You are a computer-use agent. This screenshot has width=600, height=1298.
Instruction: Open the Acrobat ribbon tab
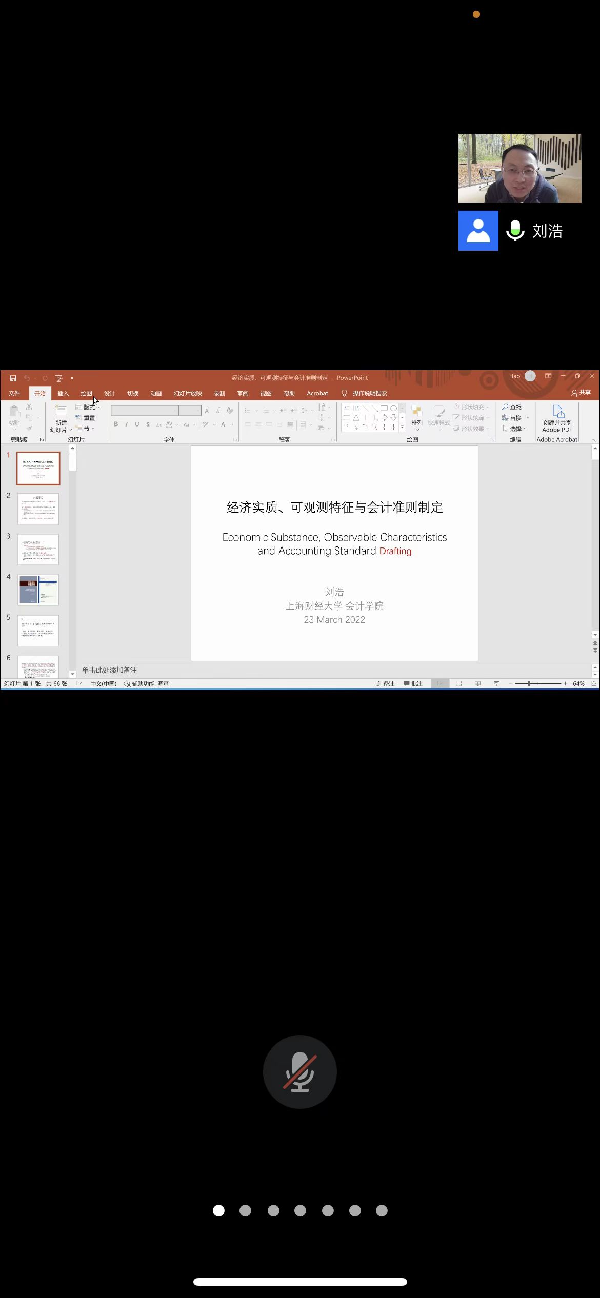[x=317, y=394]
